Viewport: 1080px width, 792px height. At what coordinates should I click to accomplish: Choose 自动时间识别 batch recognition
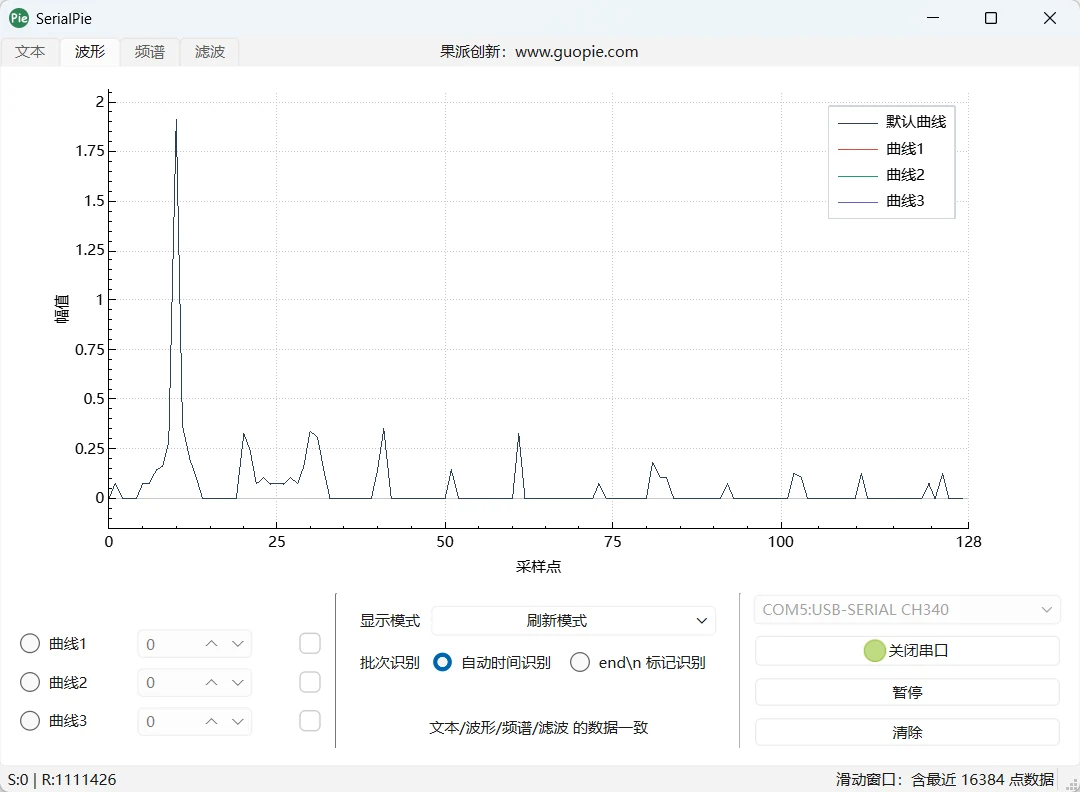point(442,663)
